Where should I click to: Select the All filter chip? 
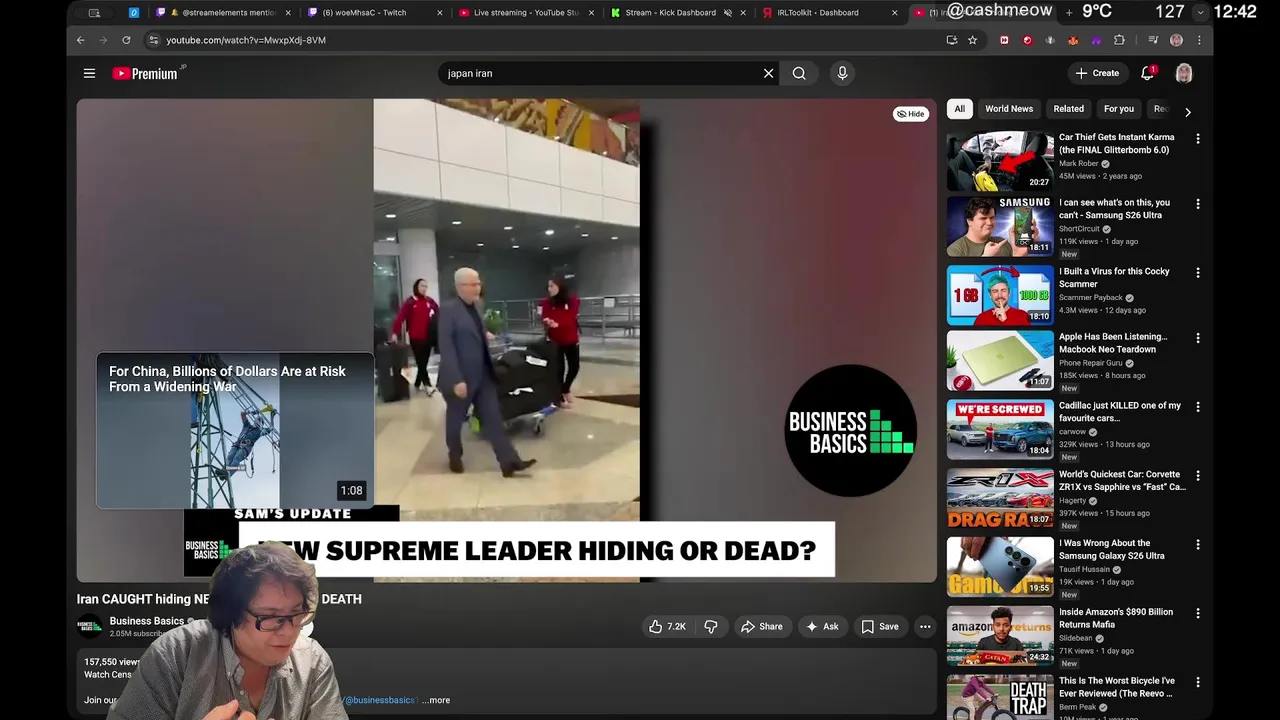click(x=959, y=108)
